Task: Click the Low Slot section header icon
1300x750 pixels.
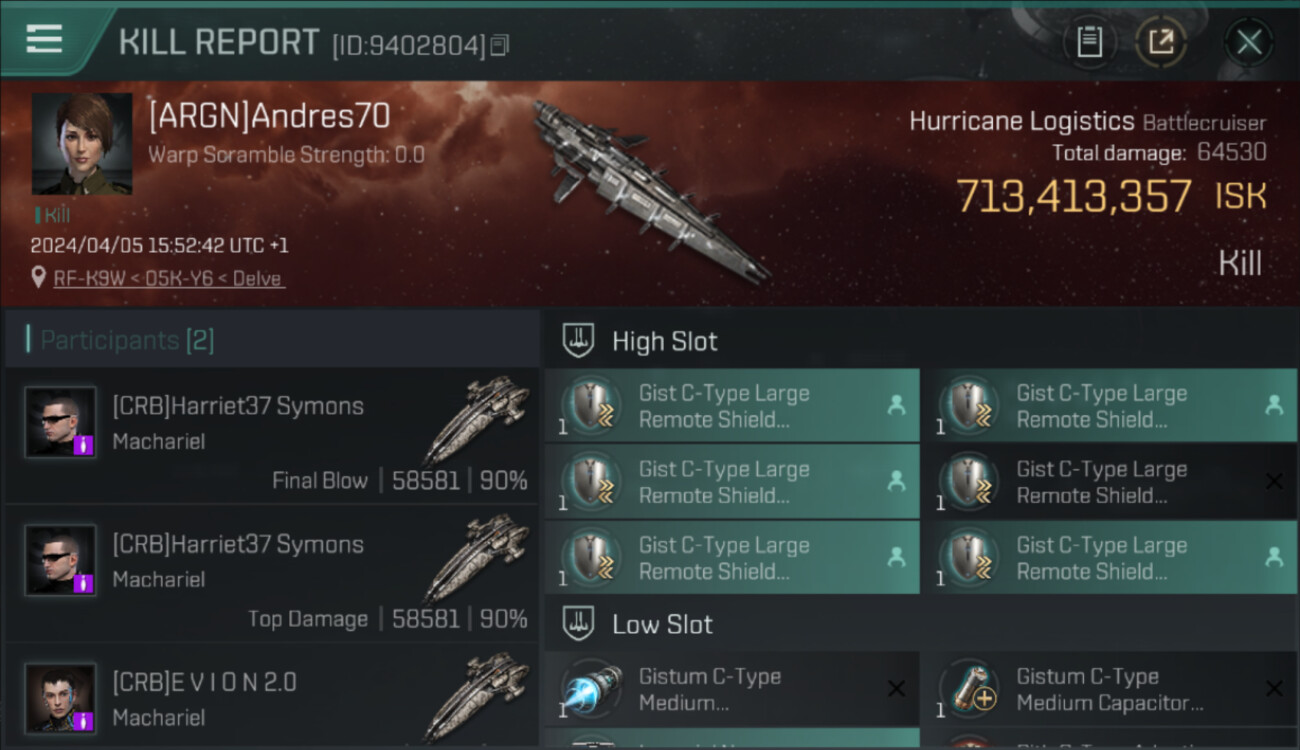Action: tap(579, 624)
